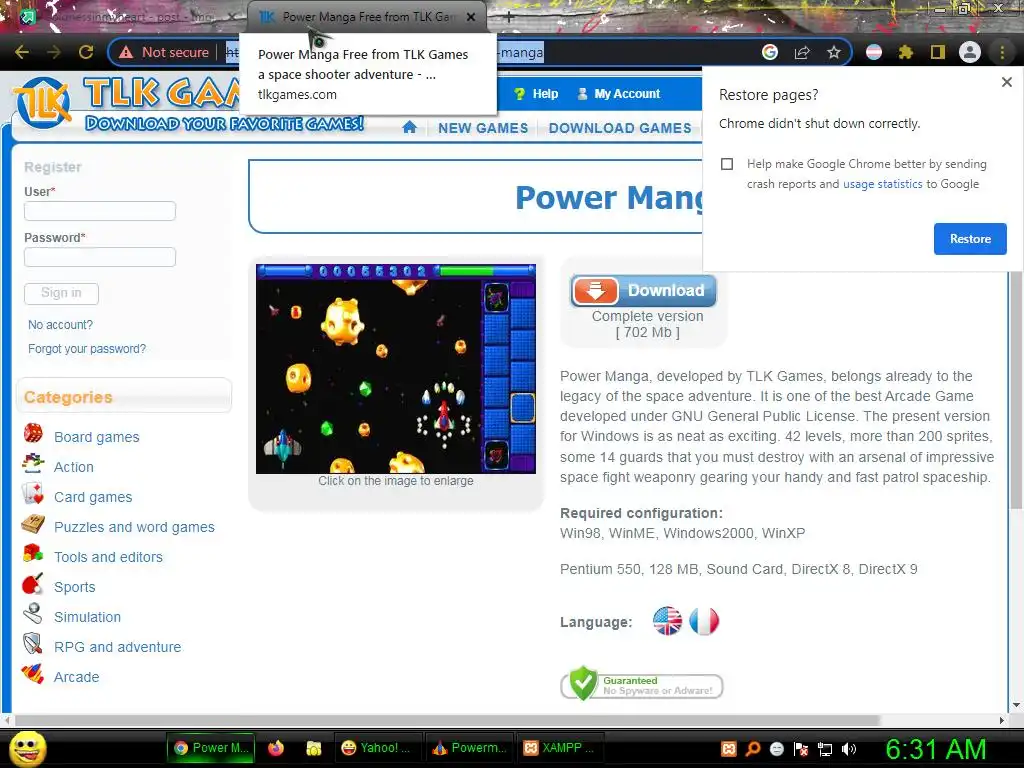This screenshot has height=768, width=1024.
Task: Switch to Yahoo! taskbar window
Action: [x=378, y=748]
